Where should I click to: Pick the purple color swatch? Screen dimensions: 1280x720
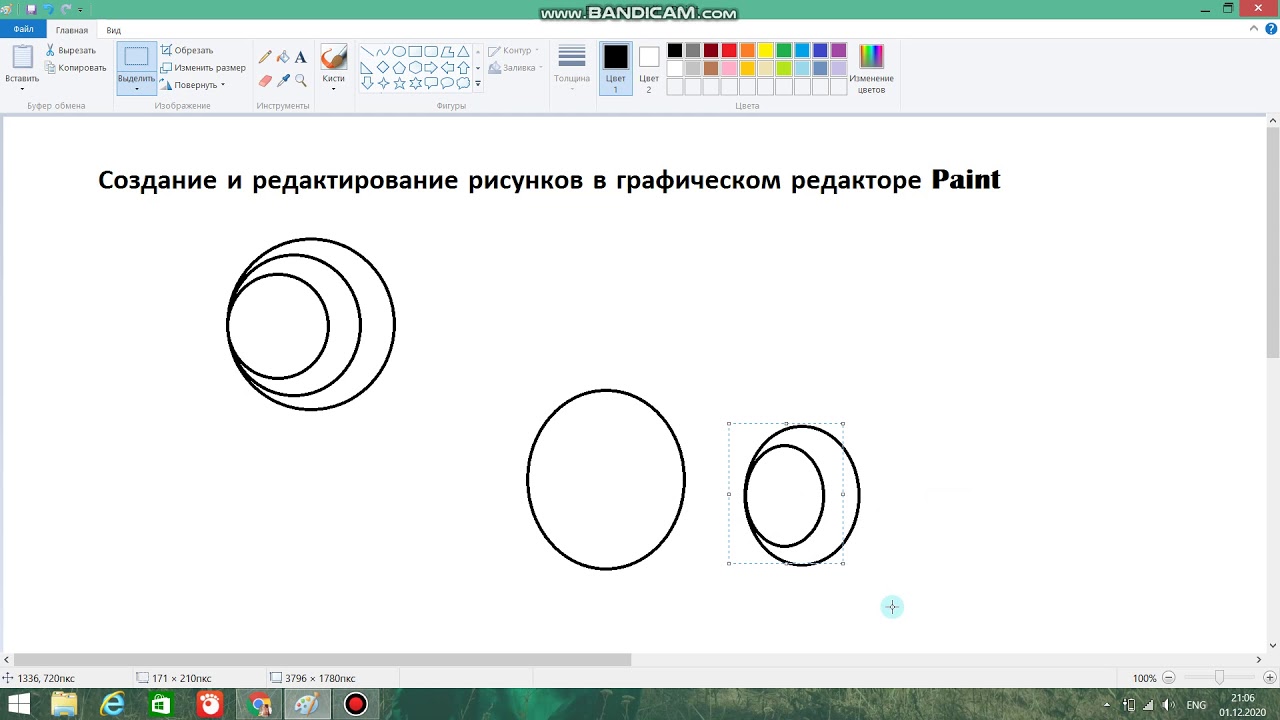point(838,50)
